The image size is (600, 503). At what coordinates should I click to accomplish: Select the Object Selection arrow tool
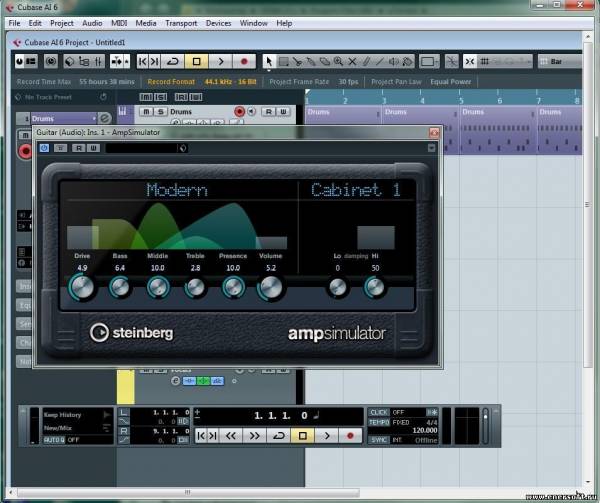click(x=269, y=61)
